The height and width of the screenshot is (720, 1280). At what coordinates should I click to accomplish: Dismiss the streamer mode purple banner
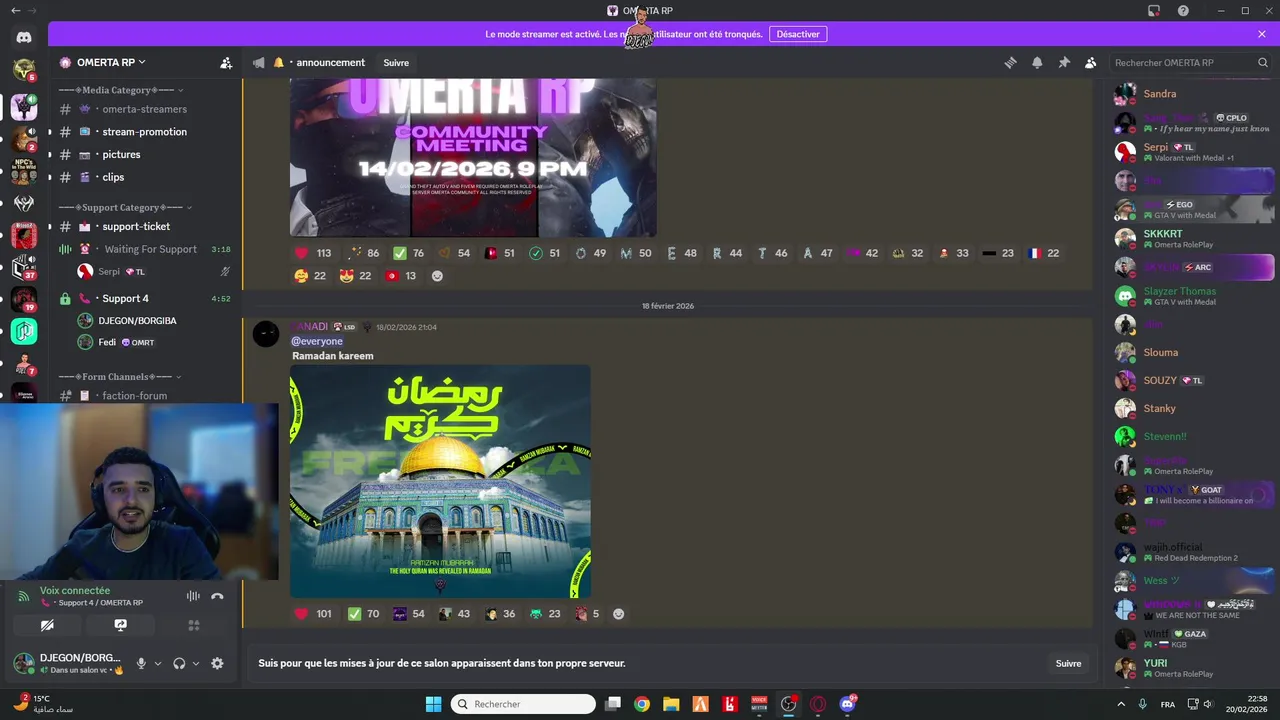tap(1262, 34)
